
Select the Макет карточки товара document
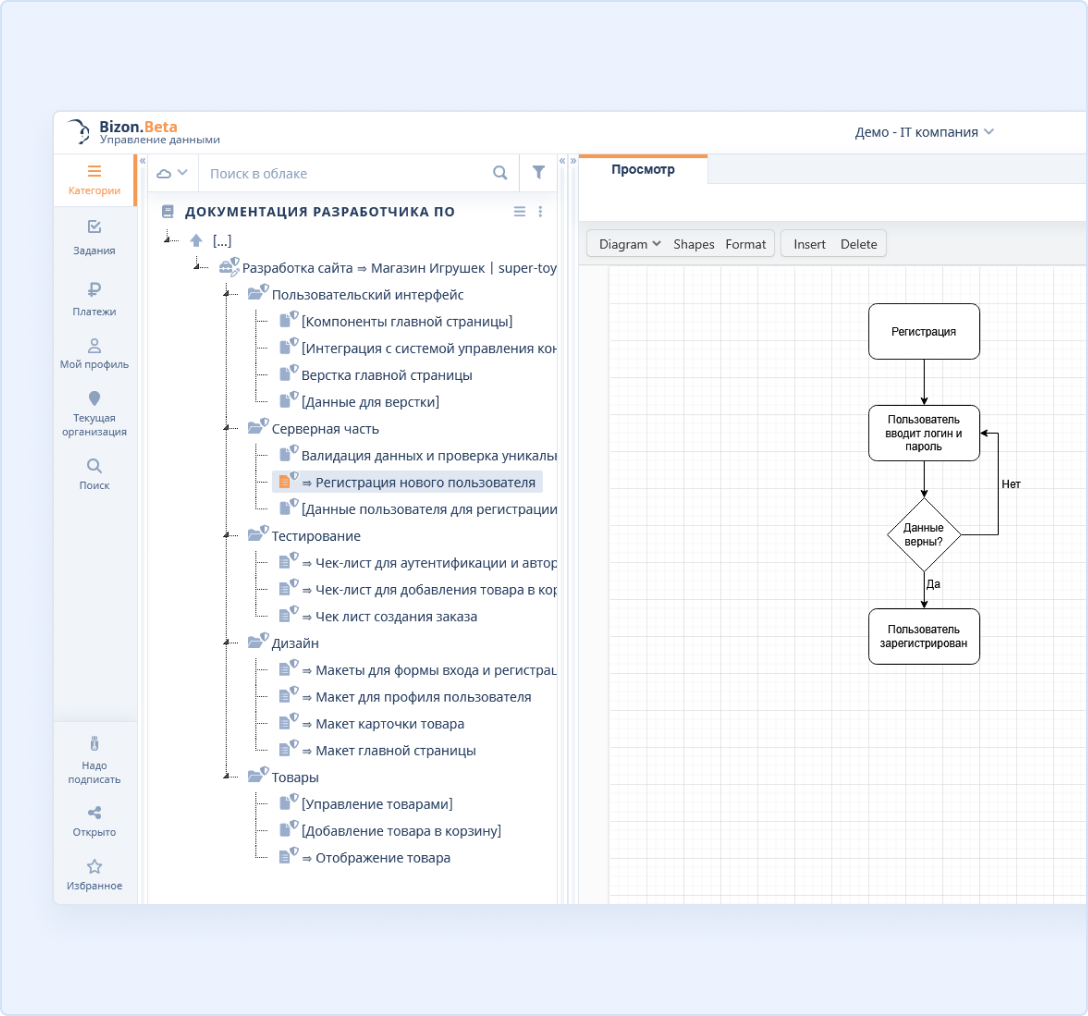click(x=389, y=724)
